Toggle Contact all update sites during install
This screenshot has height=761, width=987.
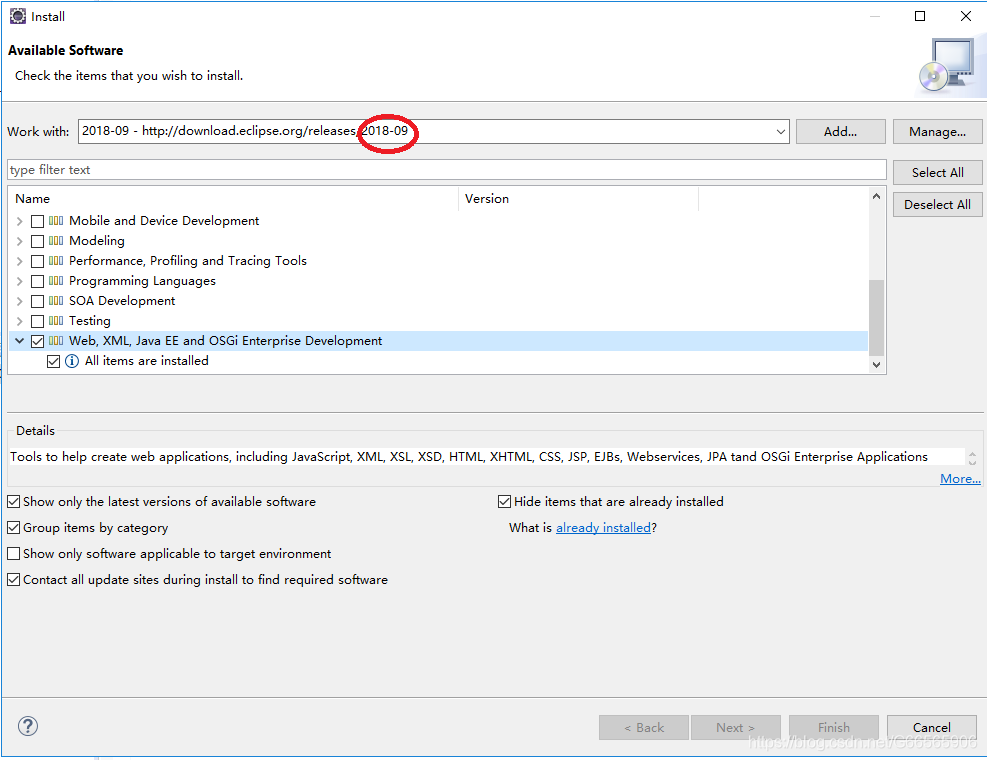13,580
